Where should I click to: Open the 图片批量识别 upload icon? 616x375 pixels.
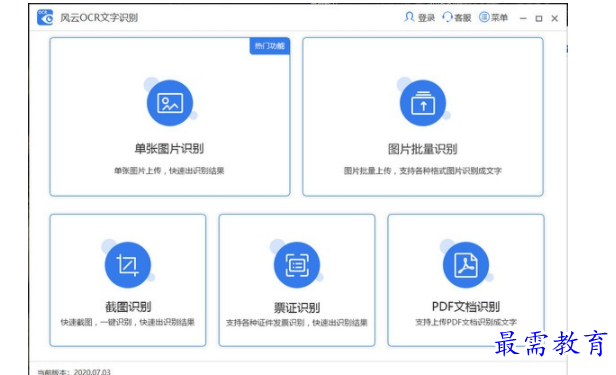(x=423, y=103)
